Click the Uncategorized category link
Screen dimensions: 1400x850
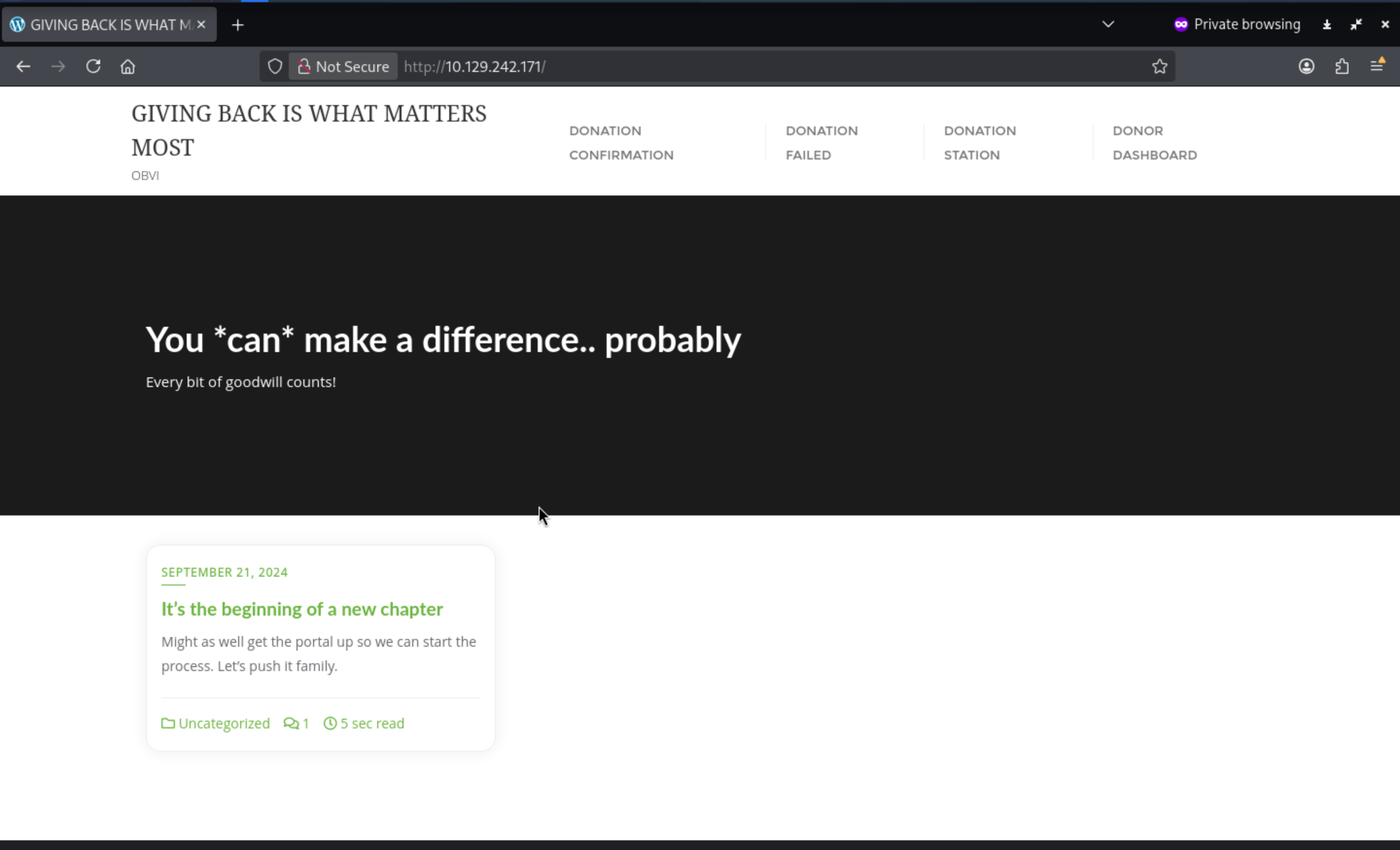(x=224, y=723)
